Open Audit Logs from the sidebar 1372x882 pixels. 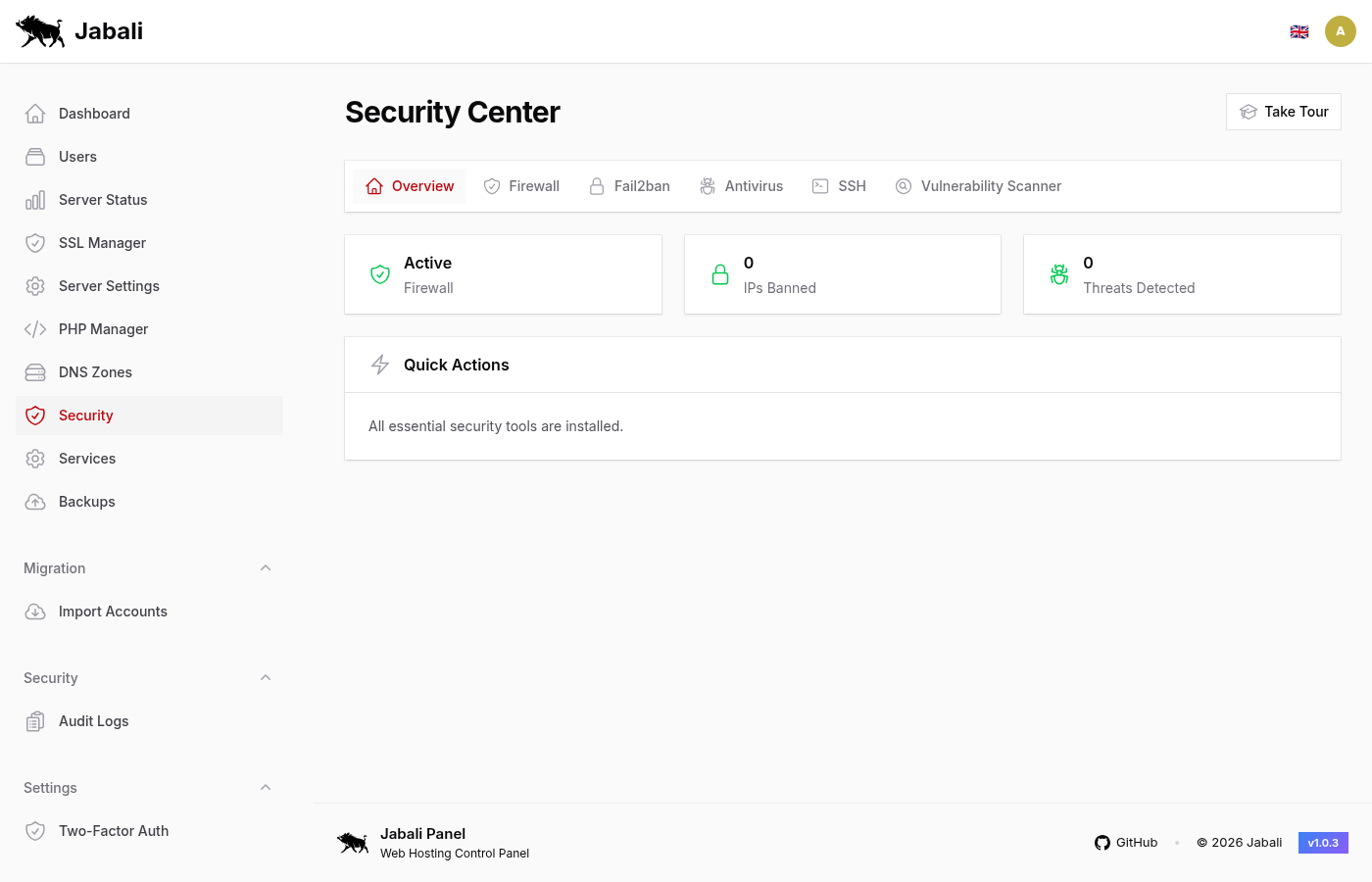point(93,720)
